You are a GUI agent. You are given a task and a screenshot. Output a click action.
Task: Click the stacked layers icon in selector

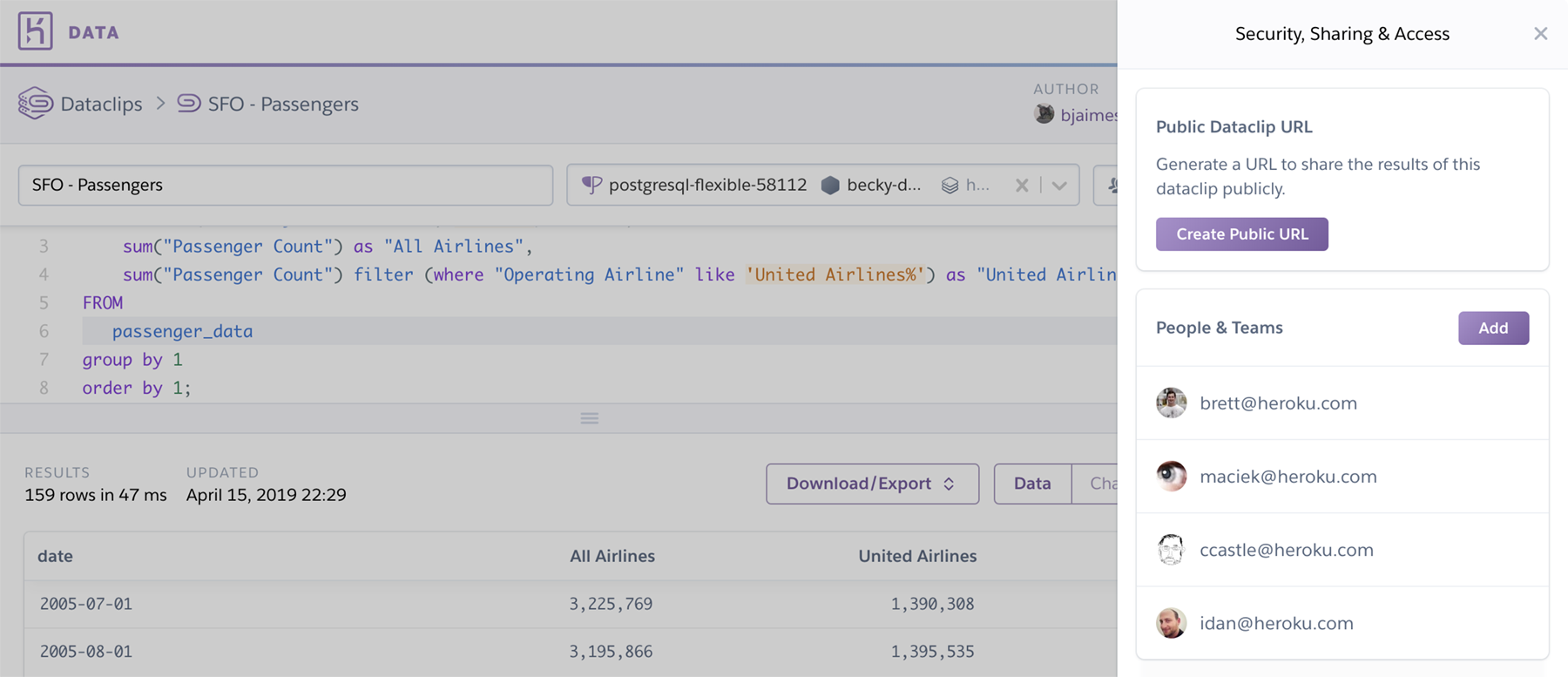coord(950,186)
